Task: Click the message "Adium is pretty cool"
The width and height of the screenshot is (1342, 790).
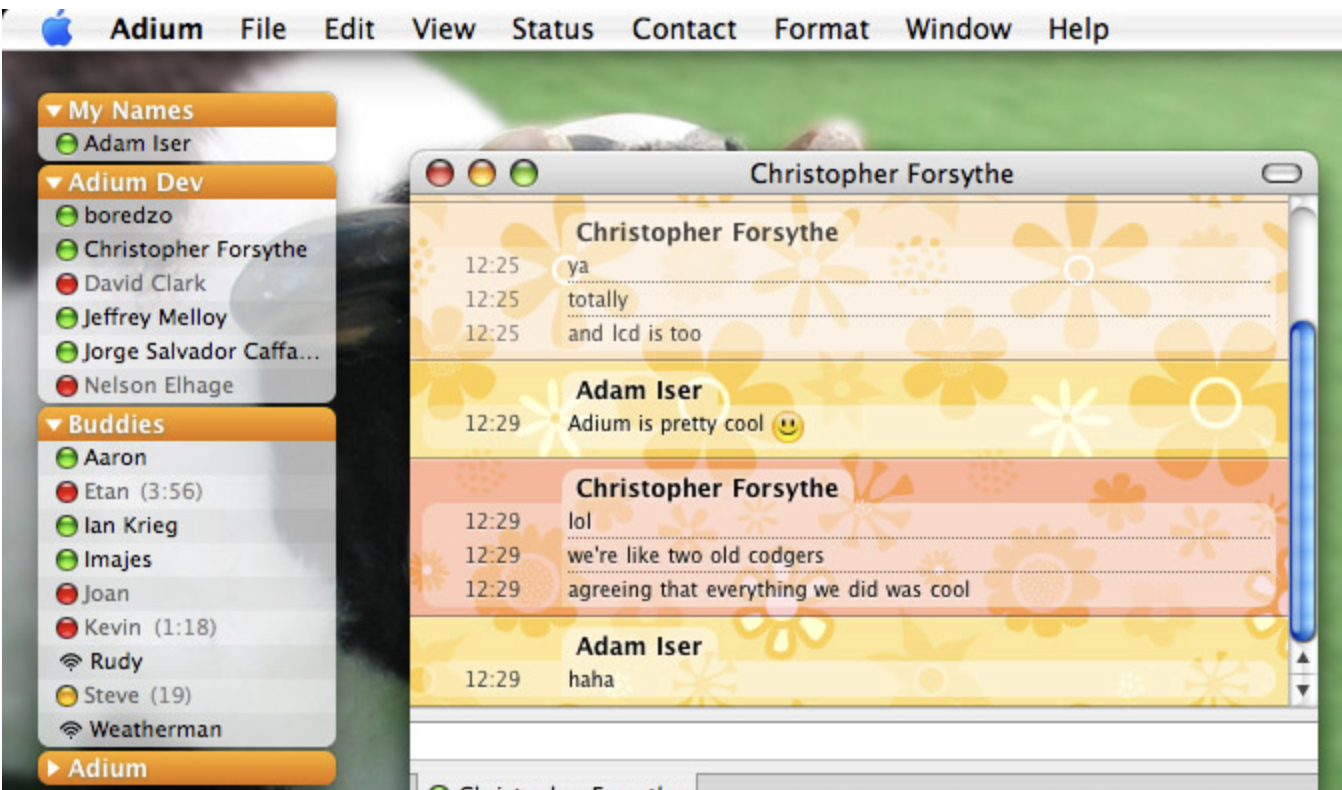Action: pyautogui.click(x=665, y=423)
